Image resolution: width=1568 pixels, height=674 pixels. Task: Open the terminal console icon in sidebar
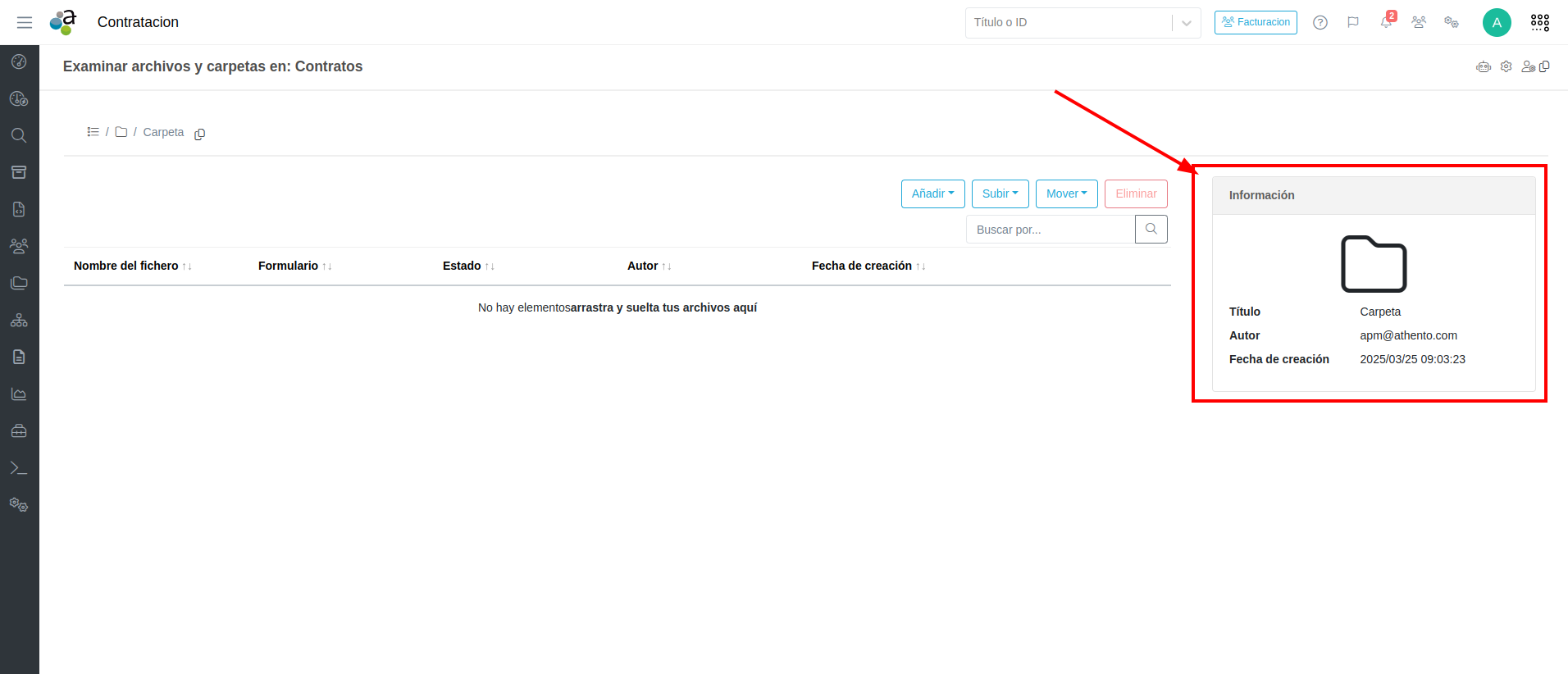click(x=19, y=468)
